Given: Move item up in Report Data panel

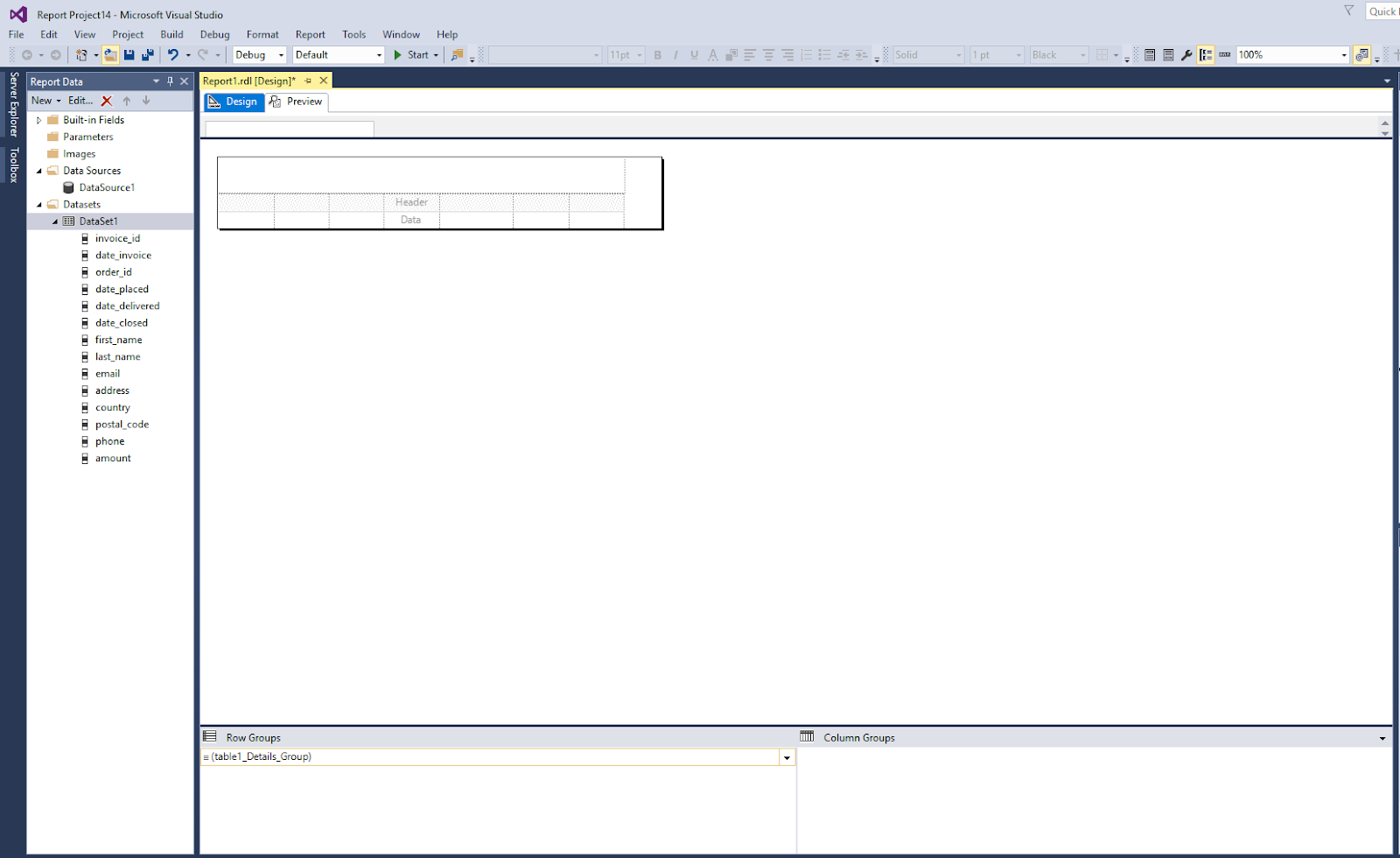Looking at the screenshot, I should [127, 101].
